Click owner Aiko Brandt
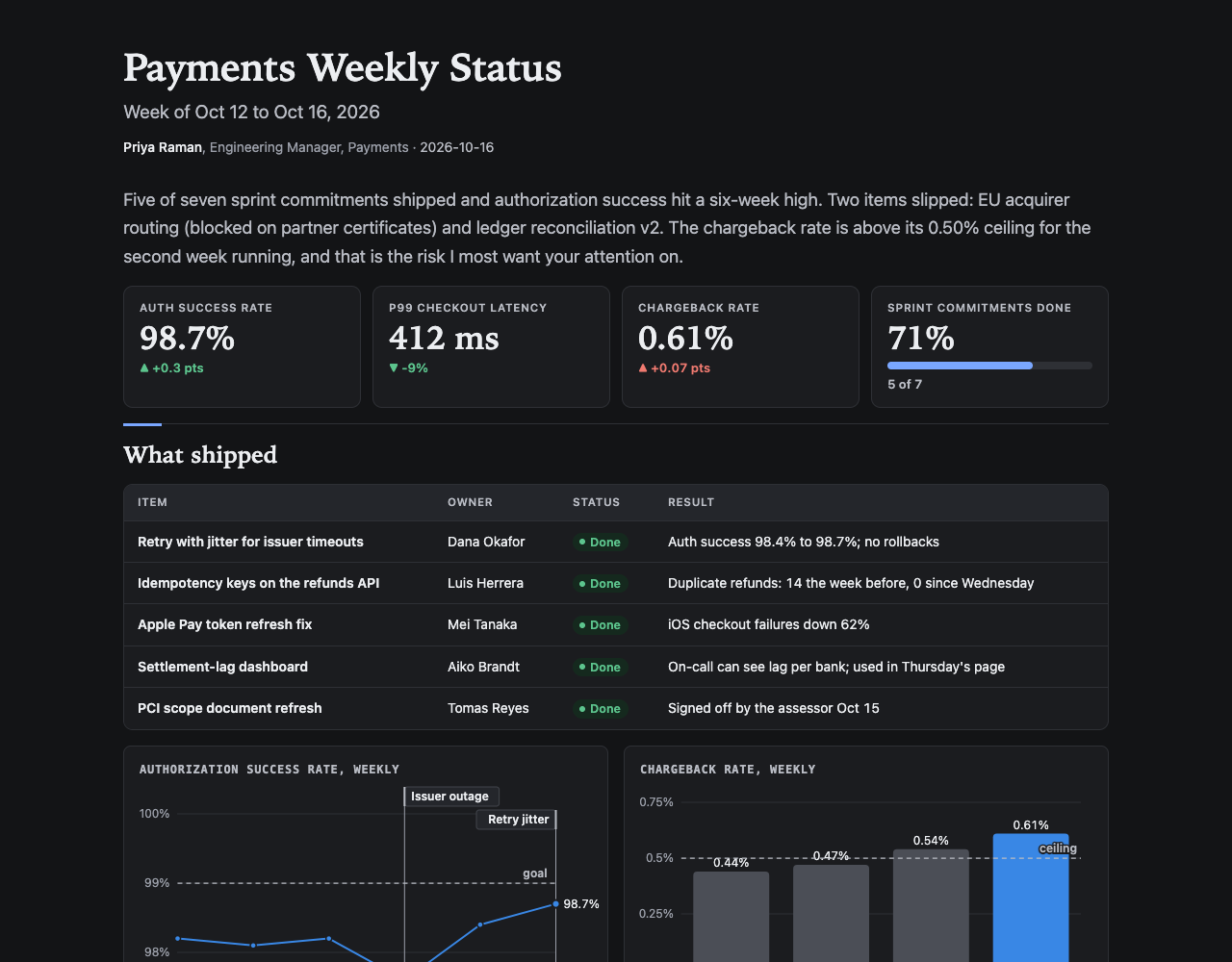The height and width of the screenshot is (962, 1232). coord(483,667)
